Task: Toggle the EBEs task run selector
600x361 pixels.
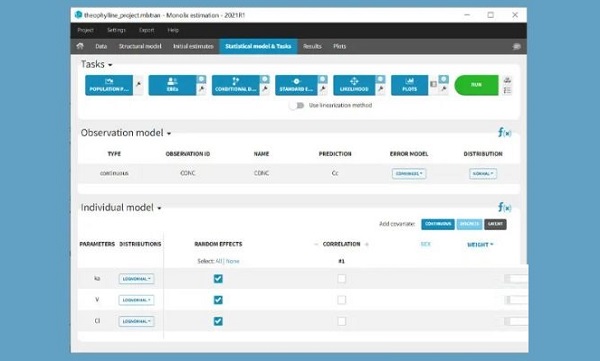Action: tap(201, 79)
